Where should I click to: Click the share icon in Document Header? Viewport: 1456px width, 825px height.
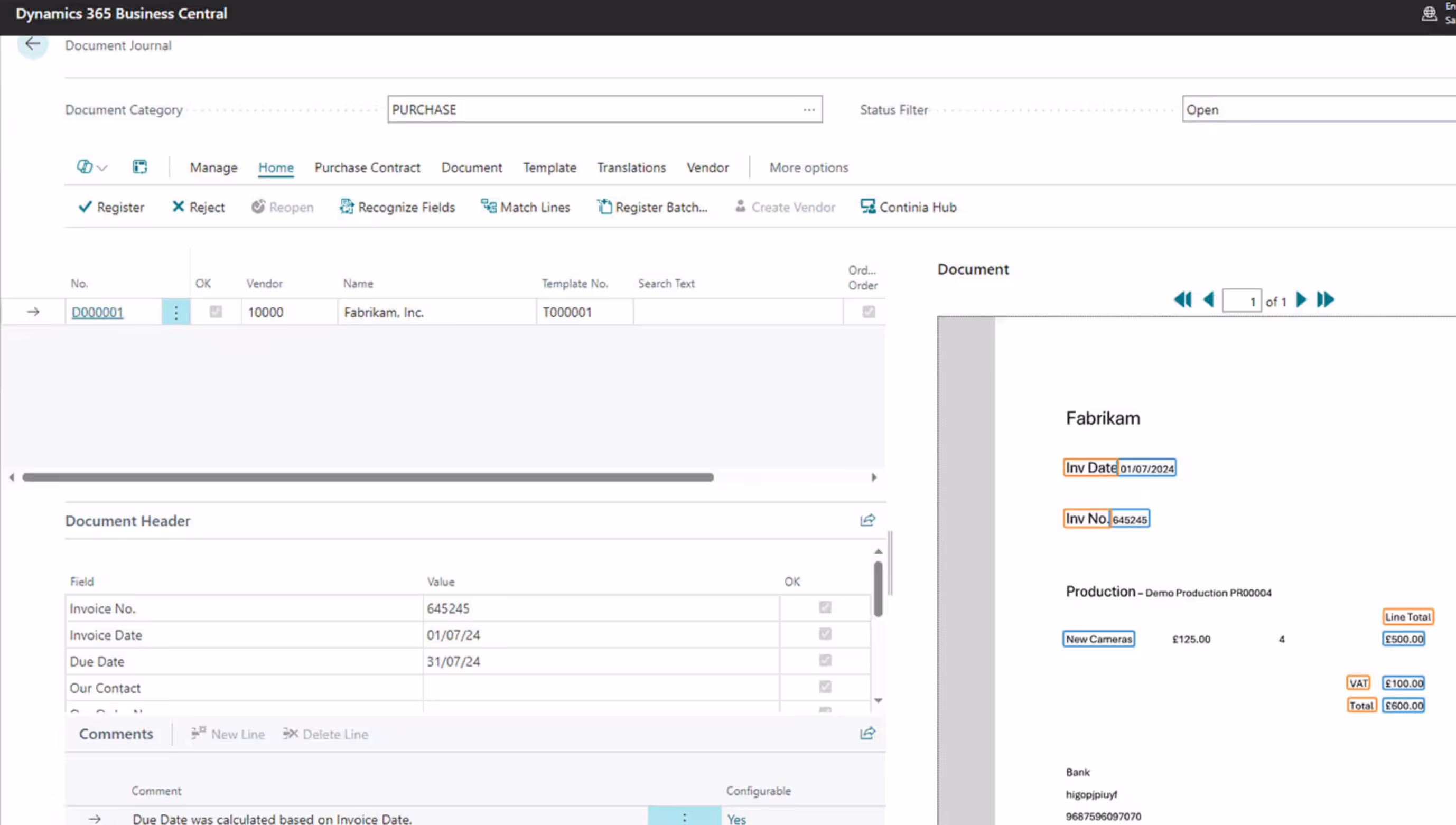867,520
